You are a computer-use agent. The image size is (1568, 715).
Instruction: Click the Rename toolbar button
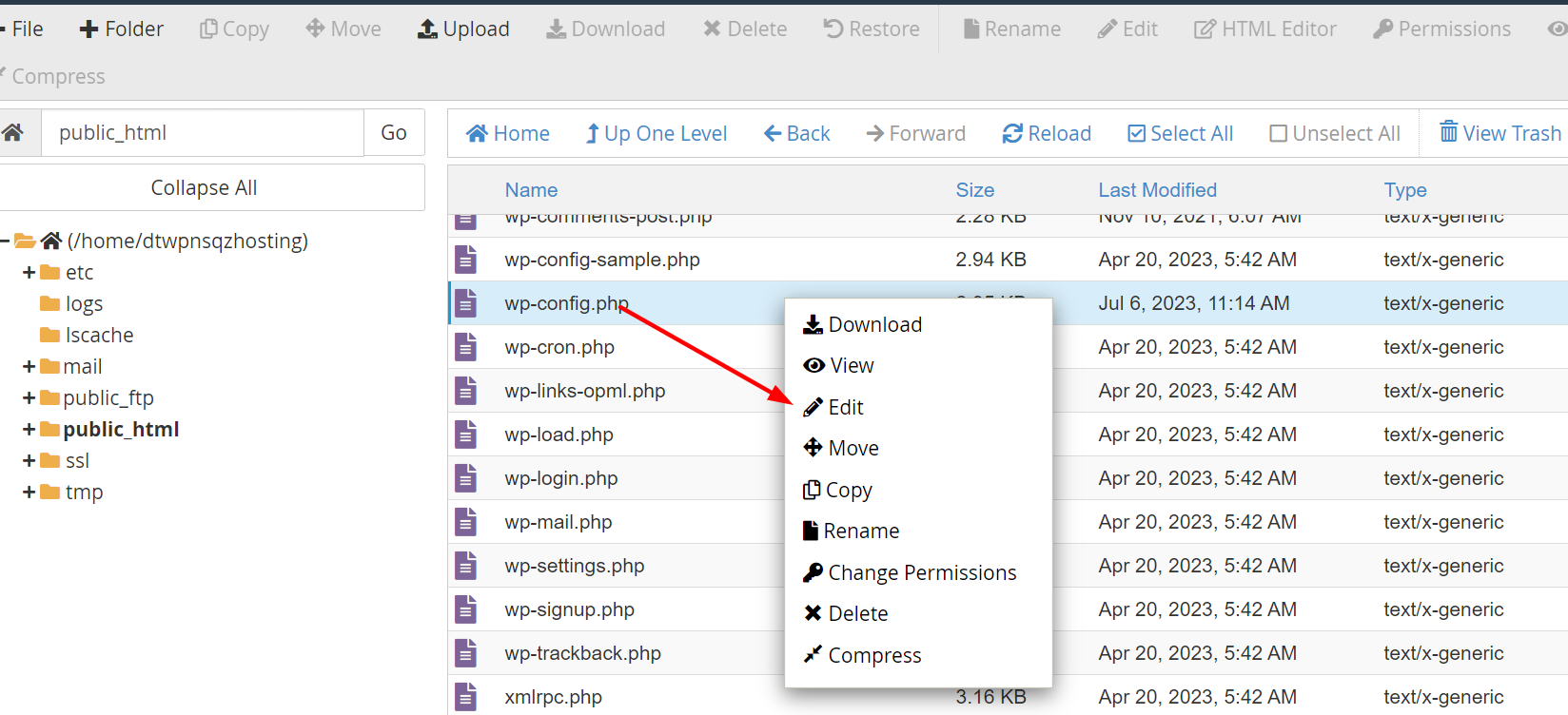point(1012,29)
